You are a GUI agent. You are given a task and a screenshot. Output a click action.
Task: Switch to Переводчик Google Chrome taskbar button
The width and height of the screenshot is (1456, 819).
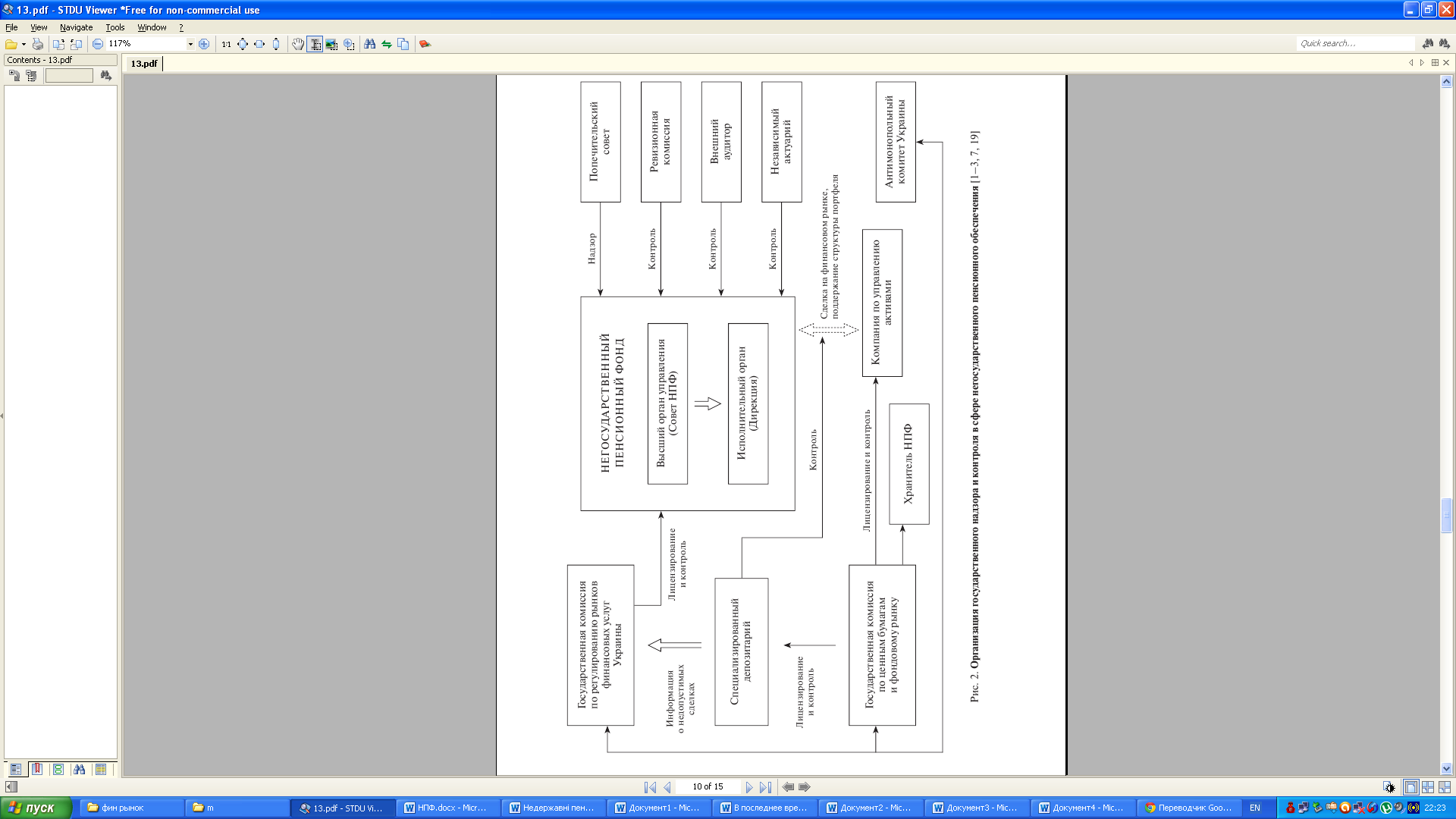click(x=1189, y=808)
